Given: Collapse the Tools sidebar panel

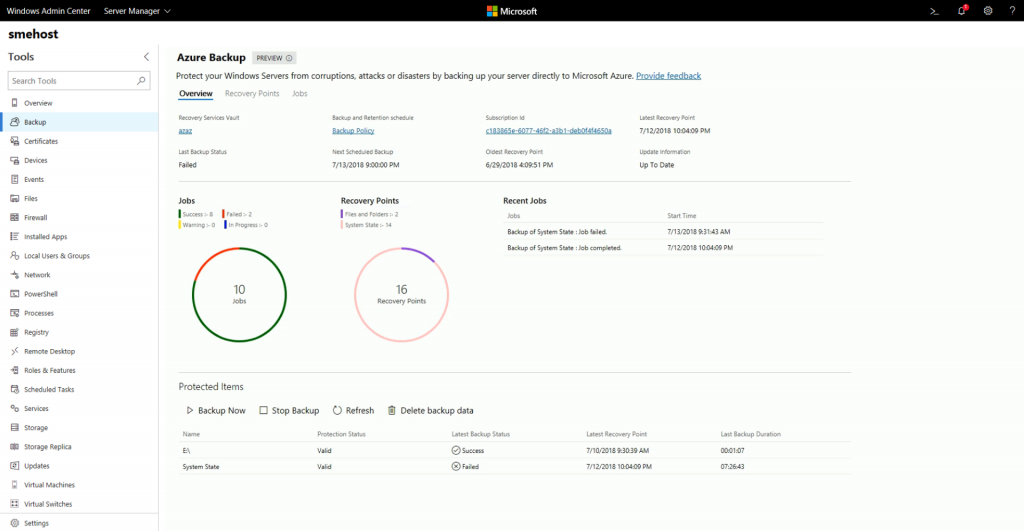Looking at the screenshot, I should click(x=146, y=57).
